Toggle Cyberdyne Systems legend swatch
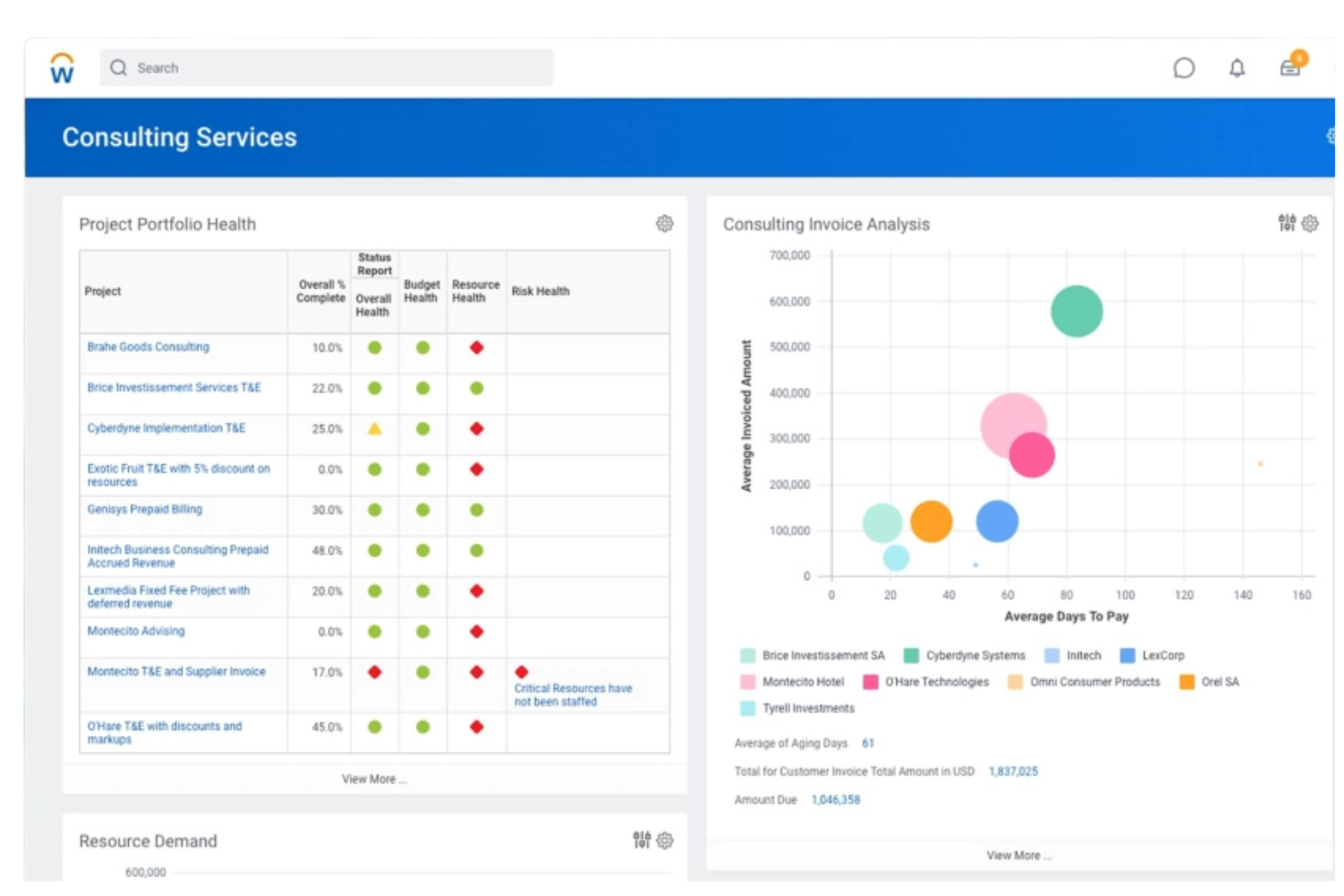The image size is (1344, 896). click(x=911, y=655)
